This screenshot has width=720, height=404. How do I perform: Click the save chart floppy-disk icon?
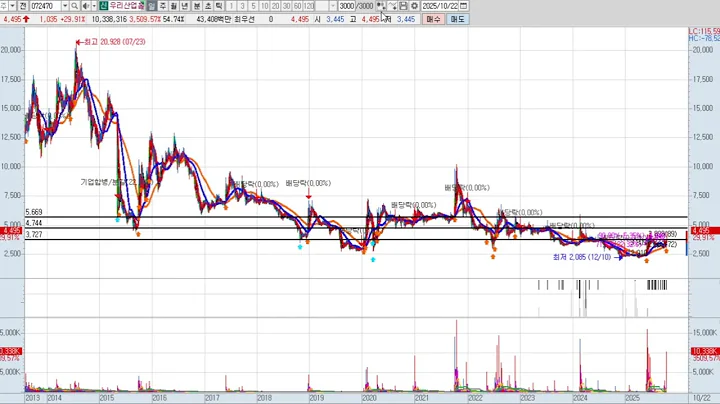[x=403, y=6]
